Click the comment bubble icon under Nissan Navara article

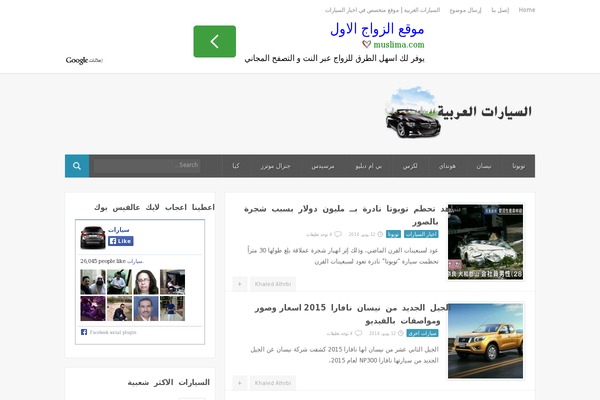(x=358, y=333)
